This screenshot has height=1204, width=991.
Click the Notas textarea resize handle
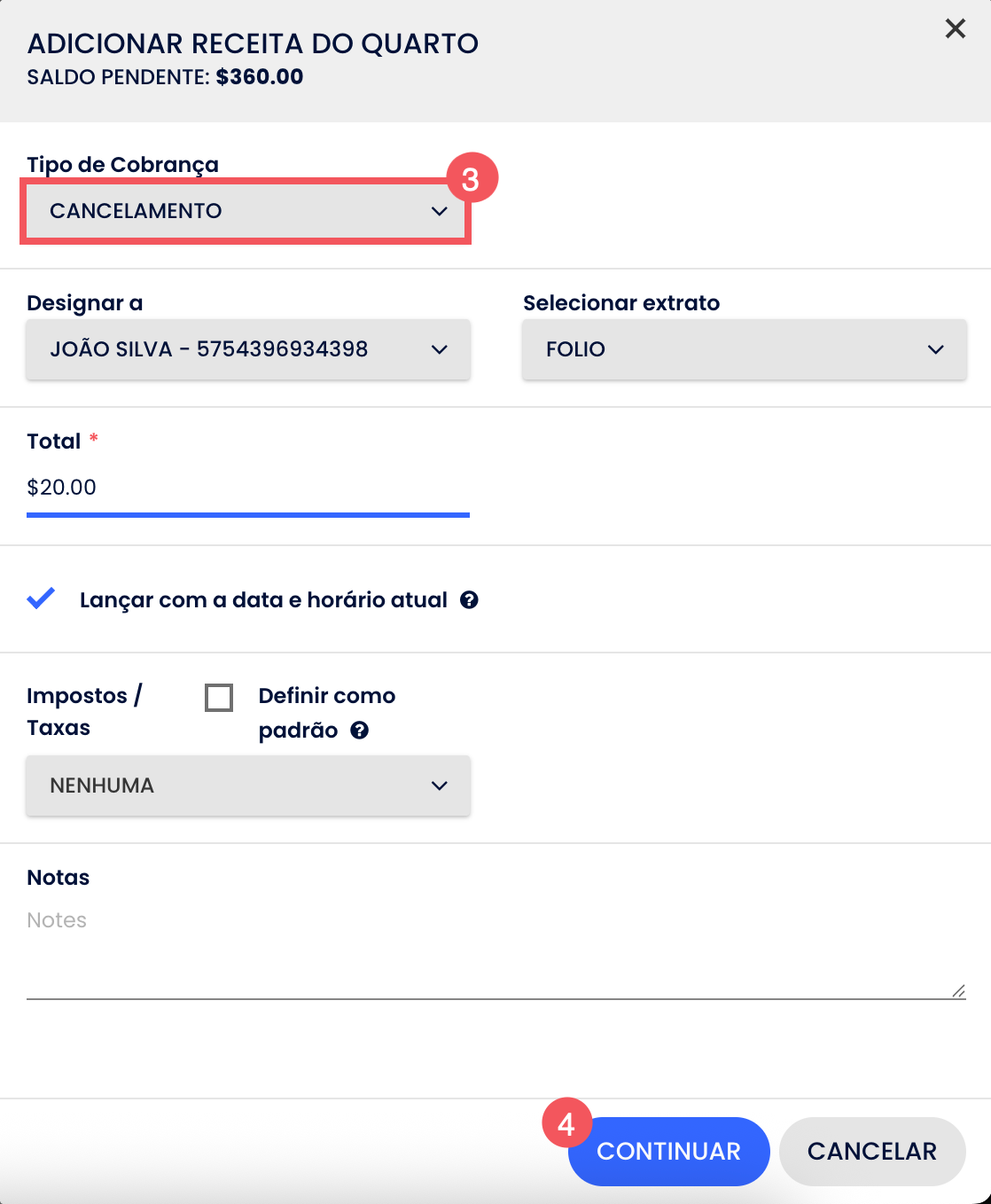click(958, 990)
